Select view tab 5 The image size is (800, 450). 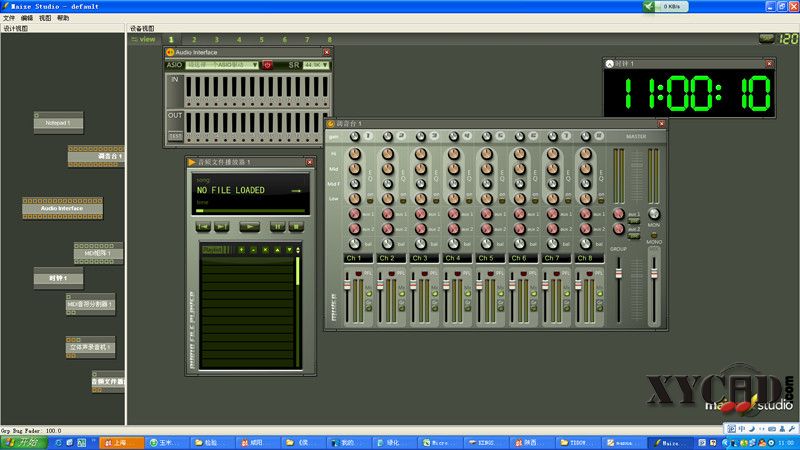pyautogui.click(x=262, y=40)
